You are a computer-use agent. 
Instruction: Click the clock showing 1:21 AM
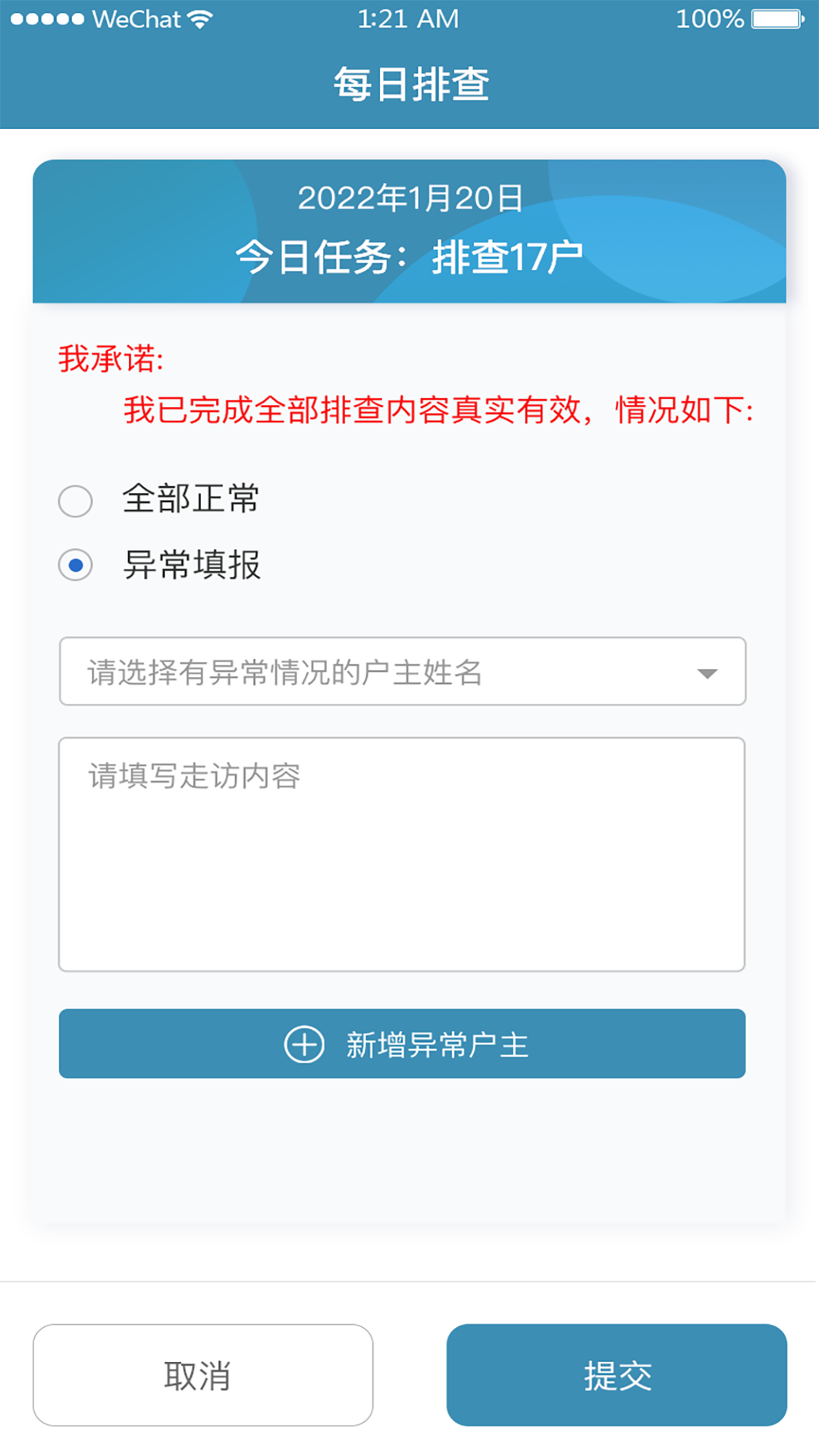(409, 18)
